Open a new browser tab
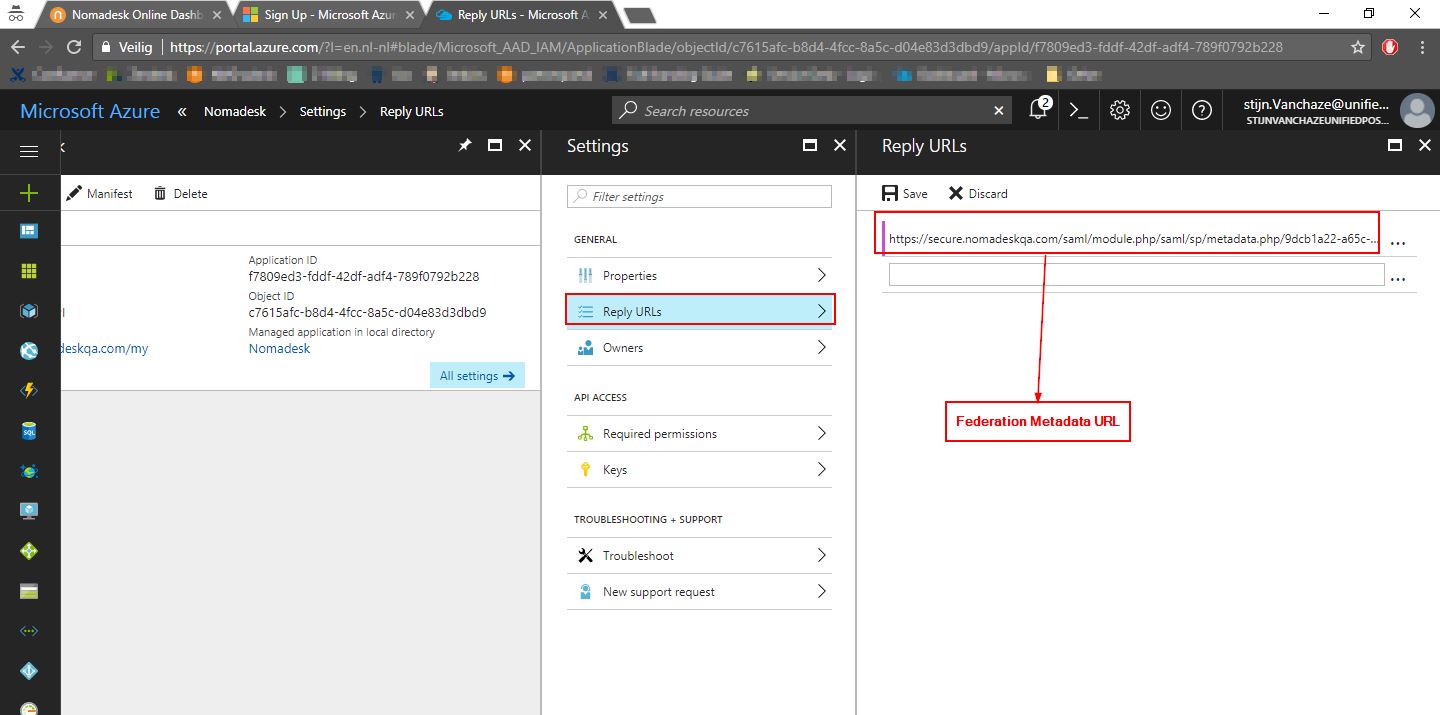1440x715 pixels. [x=639, y=15]
